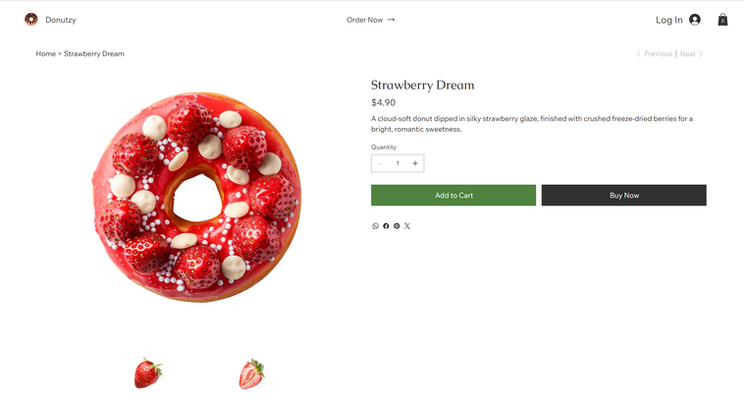Share product on Pinterest icon
The image size is (744, 409).
pos(397,226)
